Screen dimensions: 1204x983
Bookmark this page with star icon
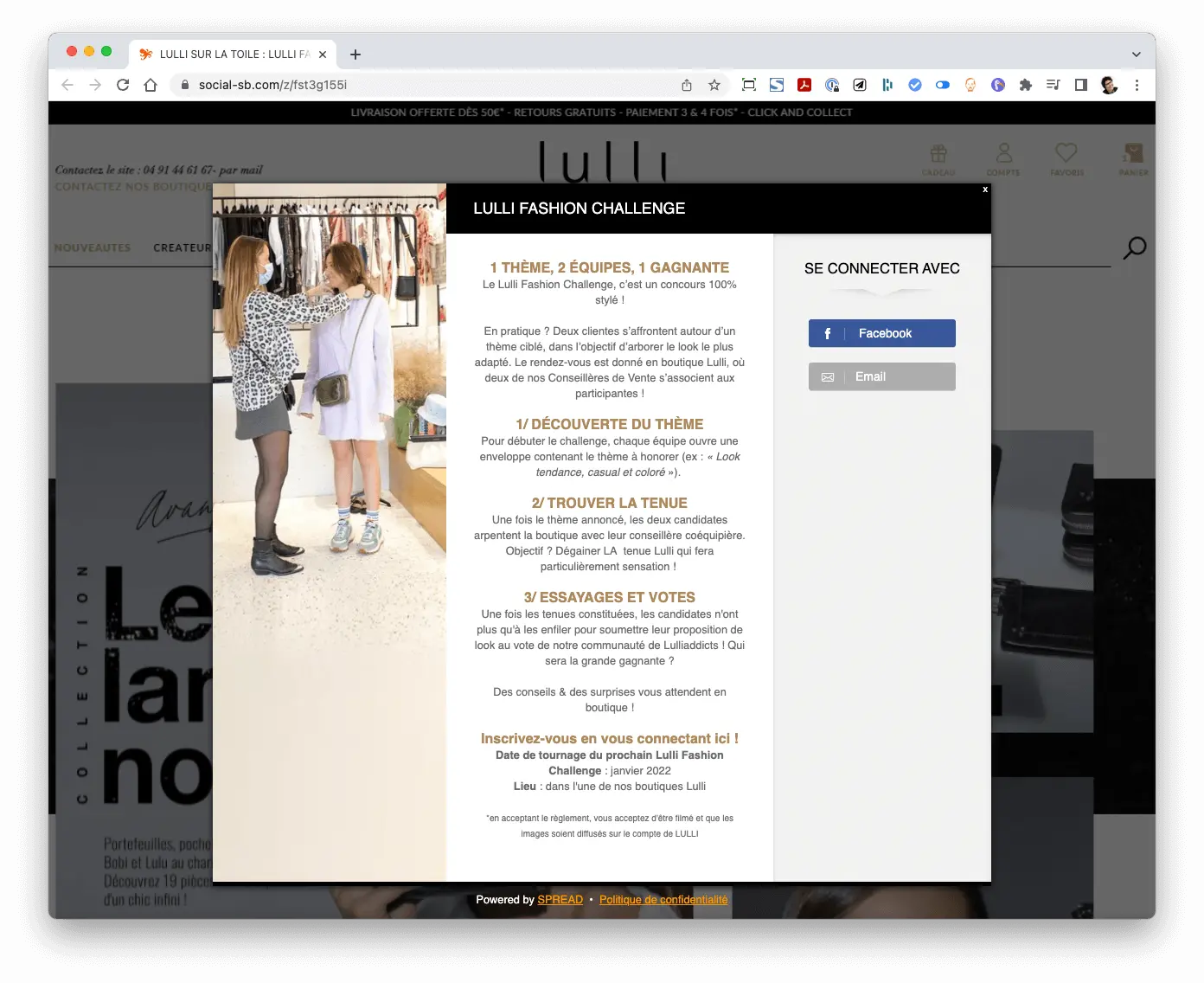pyautogui.click(x=714, y=85)
